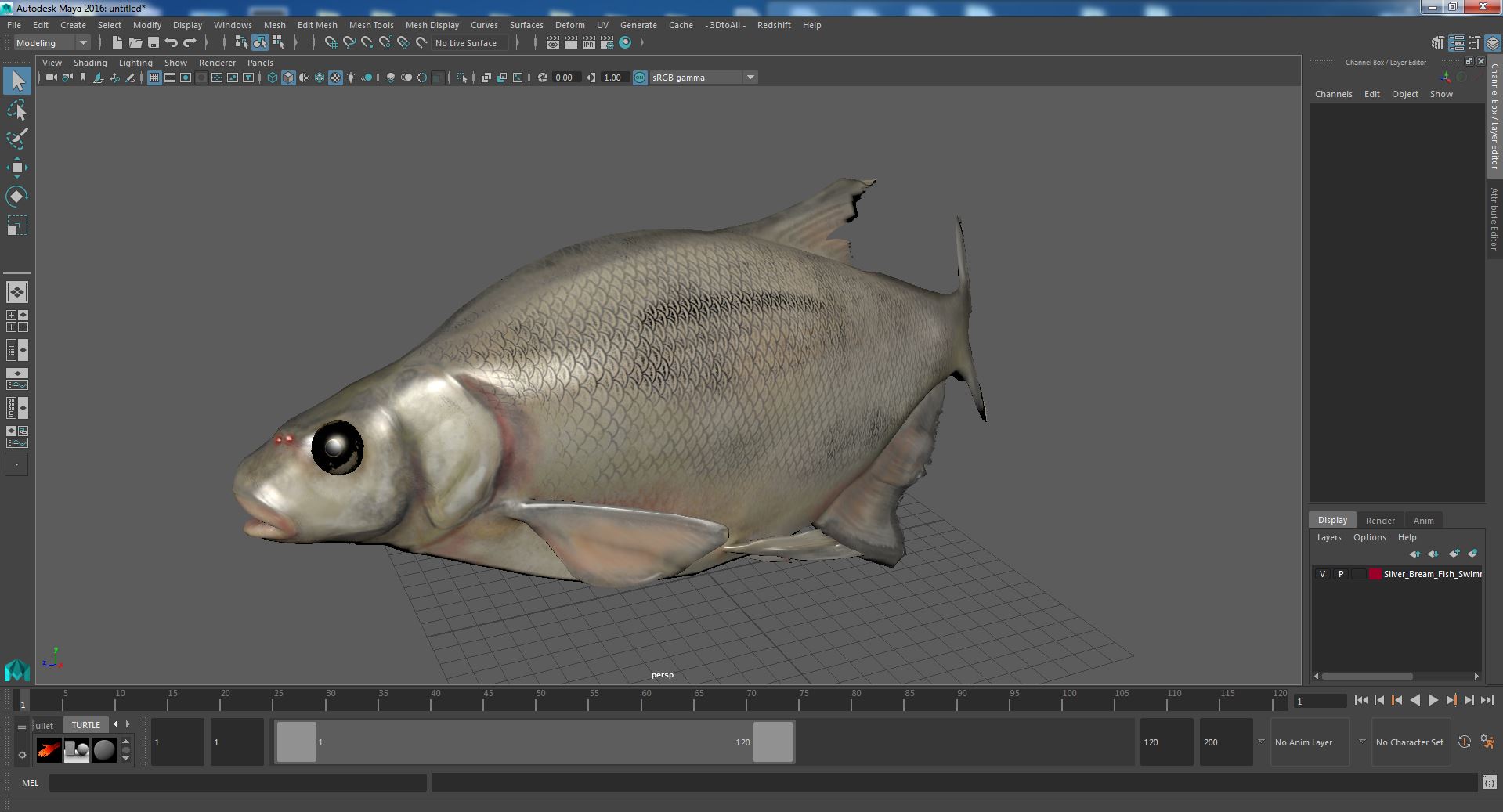Open the Modeling Toolkit panel icon
The height and width of the screenshot is (812, 1503).
1437,43
